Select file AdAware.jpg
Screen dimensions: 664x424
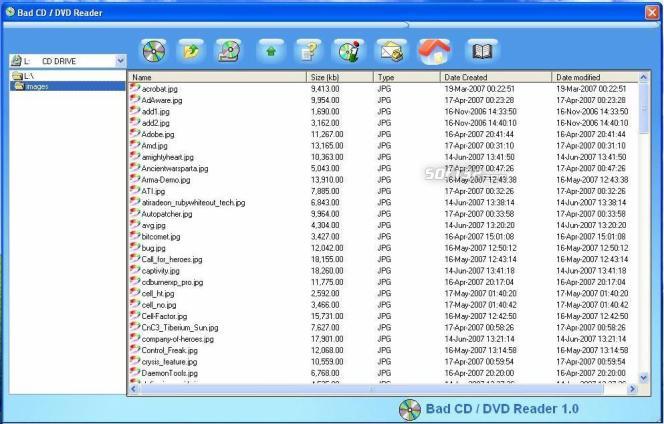point(161,100)
